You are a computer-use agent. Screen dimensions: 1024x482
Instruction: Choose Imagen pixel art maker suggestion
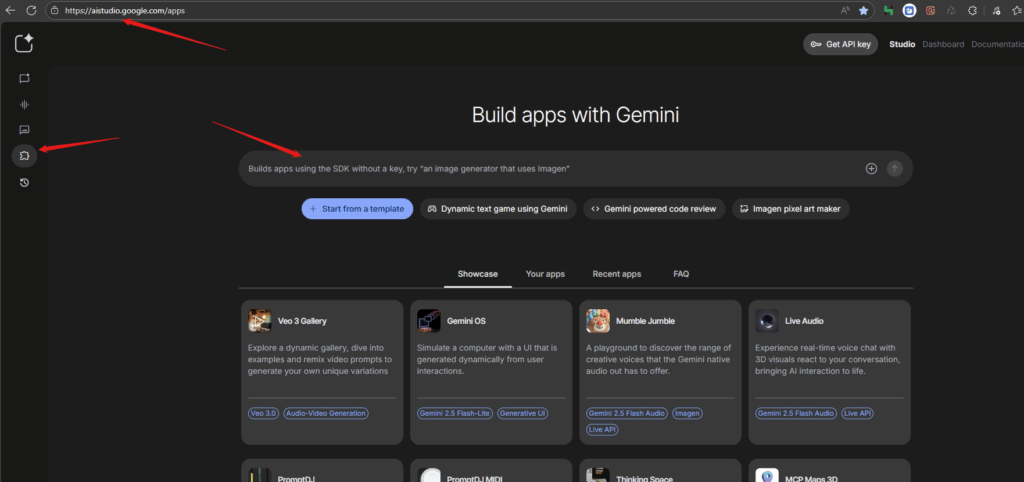click(791, 209)
